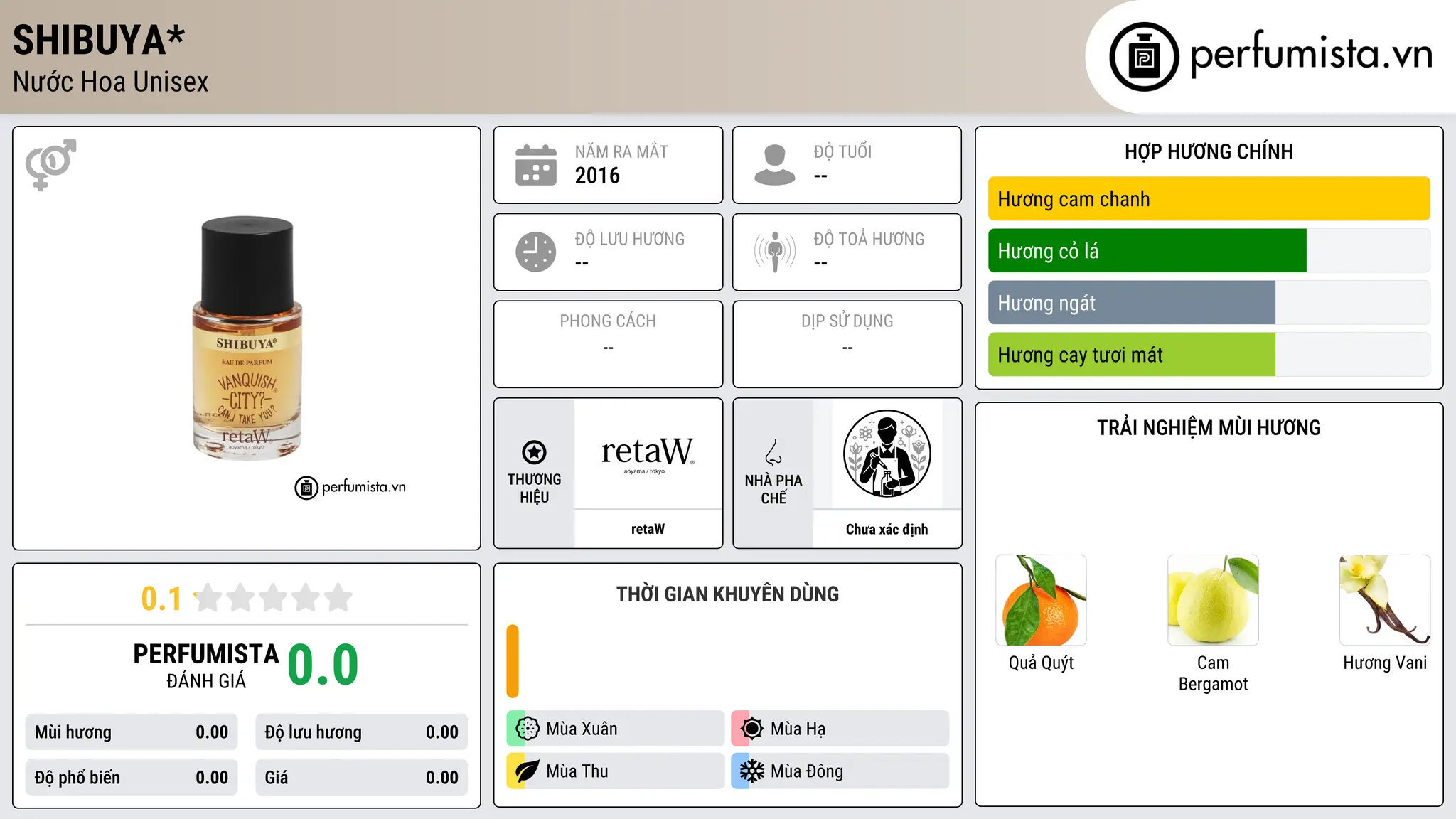This screenshot has width=1456, height=819.
Task: Click the snowflake icon for Mùa Đông
Action: (x=752, y=771)
